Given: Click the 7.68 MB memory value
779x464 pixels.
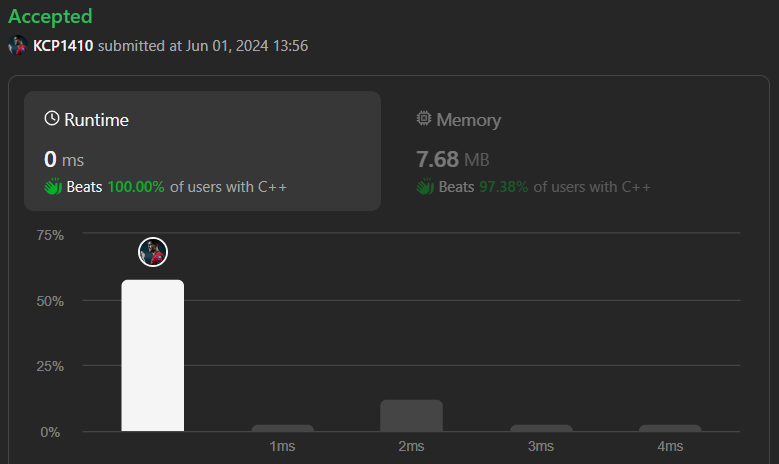Looking at the screenshot, I should point(453,159).
